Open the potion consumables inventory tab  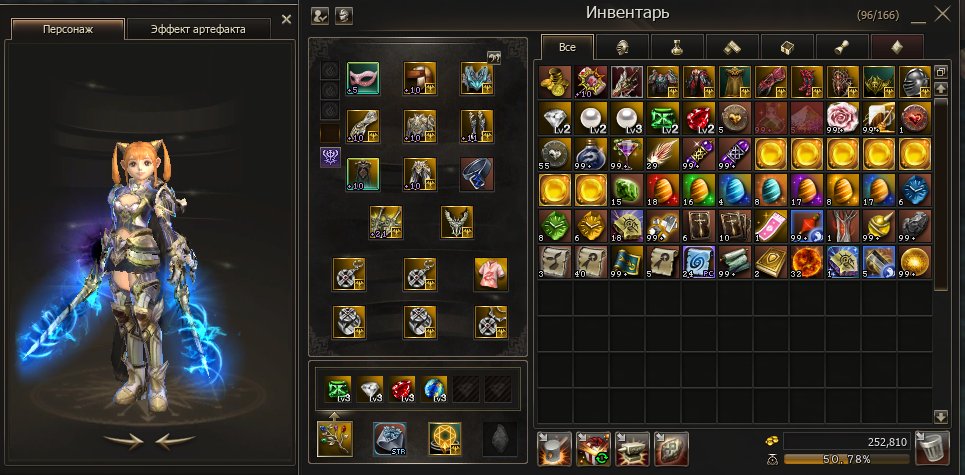677,47
